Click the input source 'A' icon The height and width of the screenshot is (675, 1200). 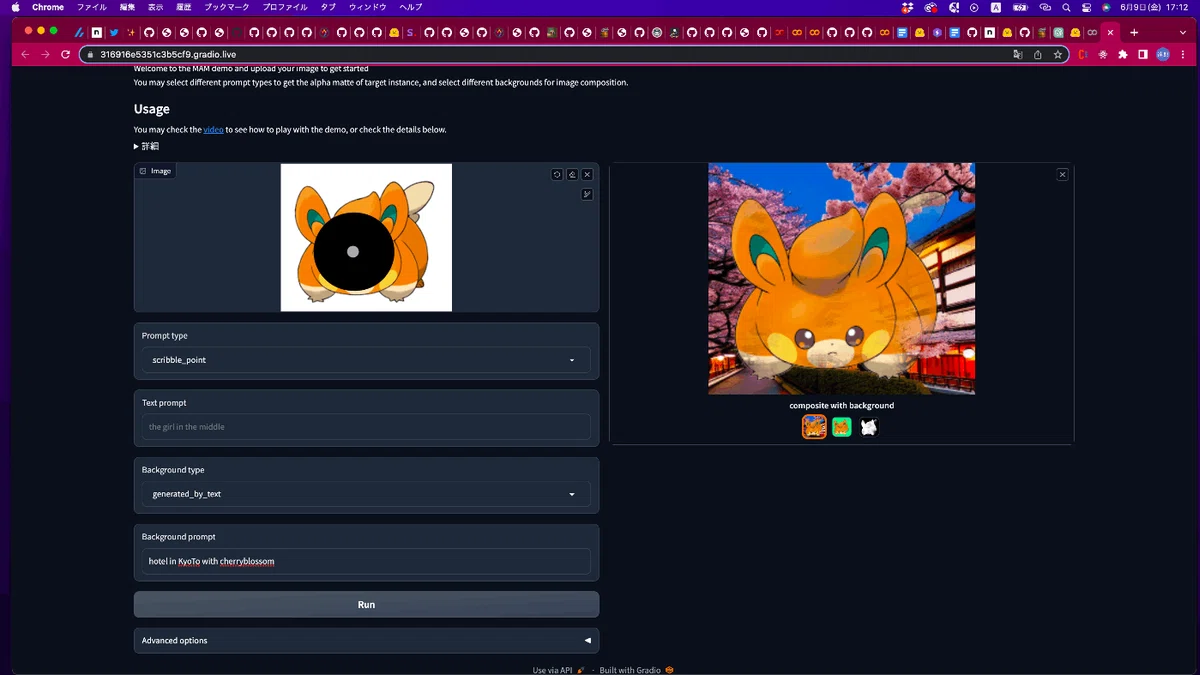[996, 7]
